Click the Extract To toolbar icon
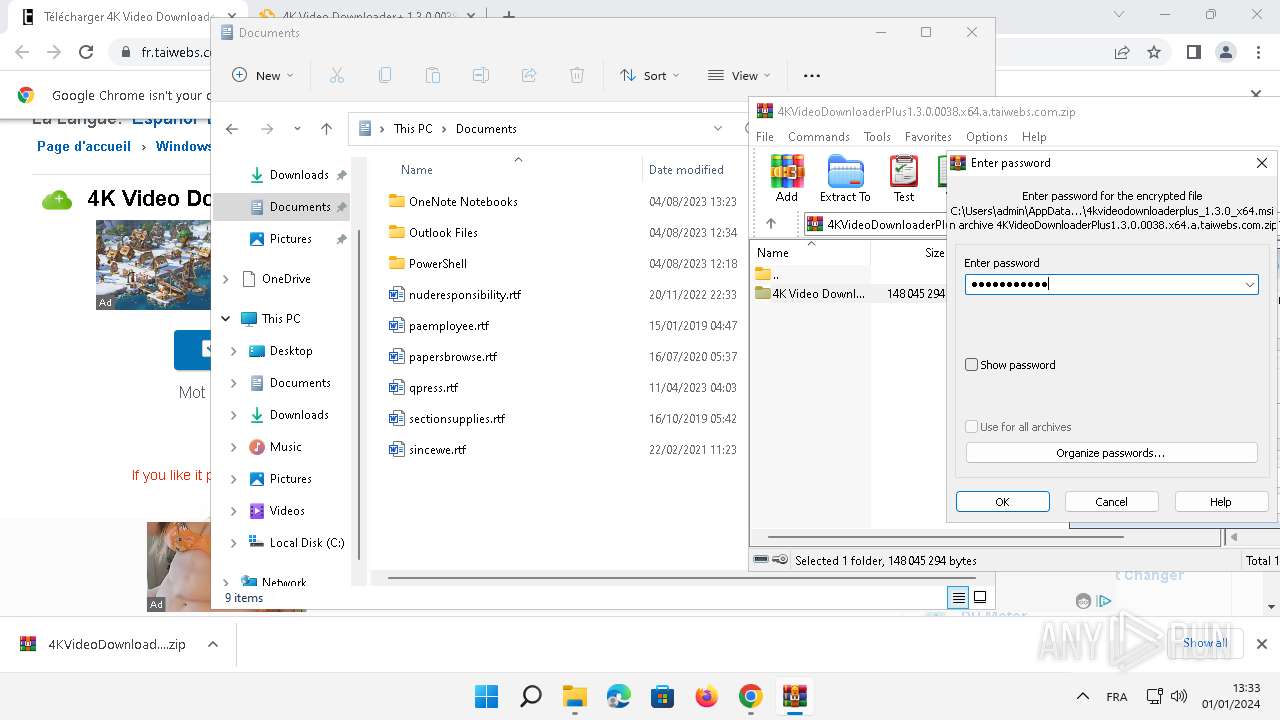This screenshot has height=720, width=1280. (x=845, y=172)
